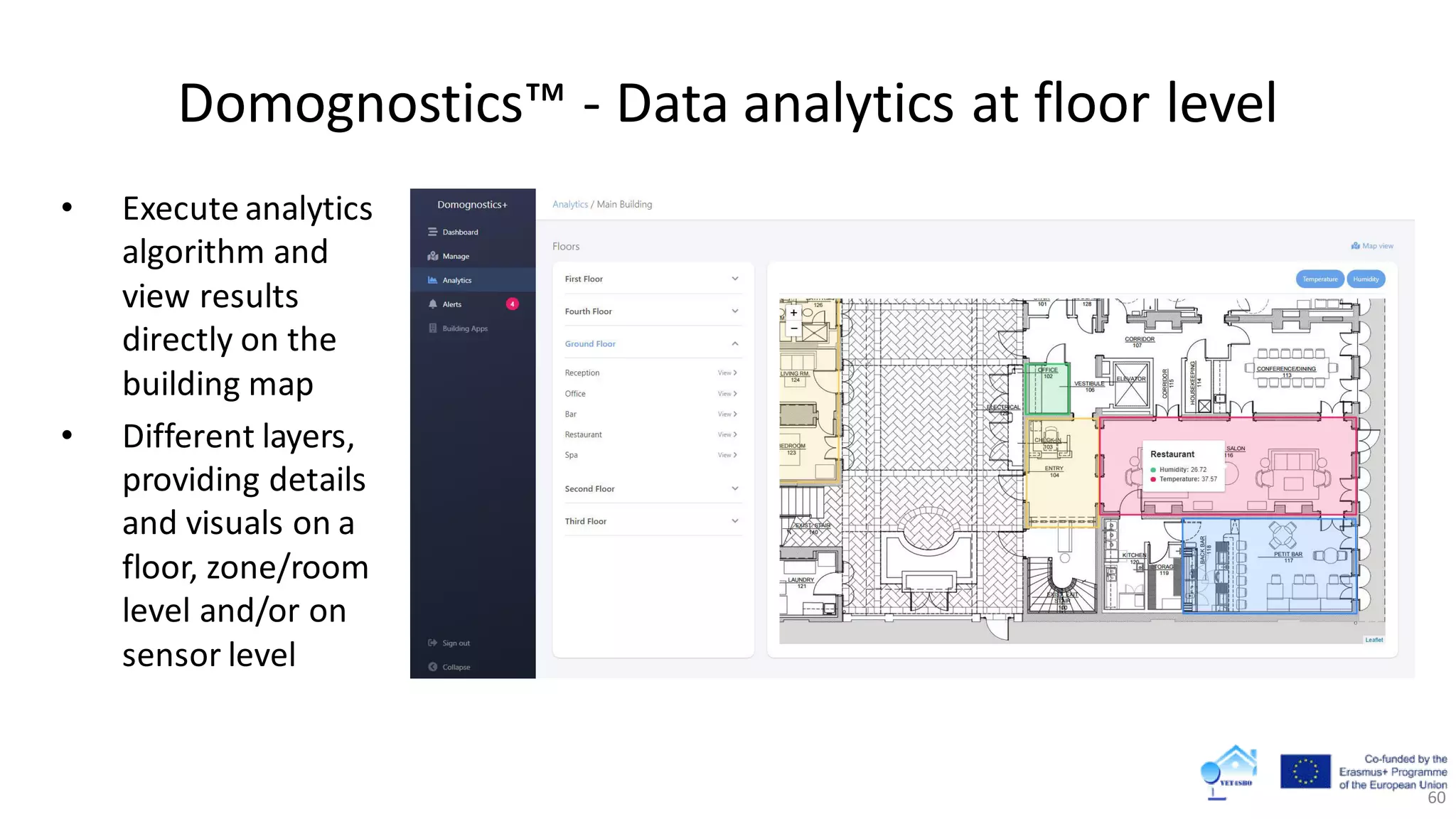Zoom in on the floor map
Image resolution: width=1456 pixels, height=819 pixels.
pos(793,313)
